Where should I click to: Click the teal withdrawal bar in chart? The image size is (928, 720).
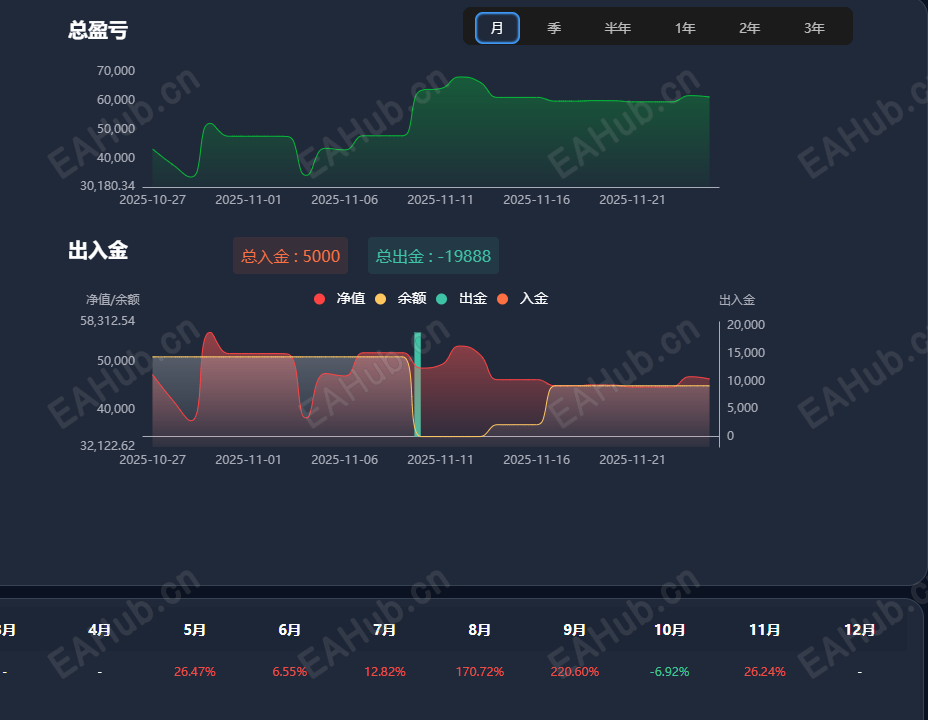click(x=417, y=384)
